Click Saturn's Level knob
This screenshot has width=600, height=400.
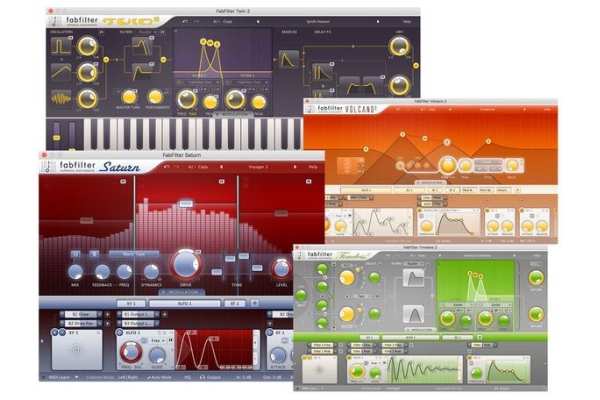coord(281,269)
